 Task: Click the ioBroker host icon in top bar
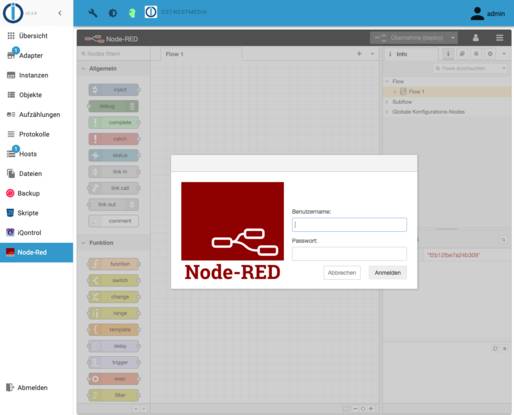(151, 12)
